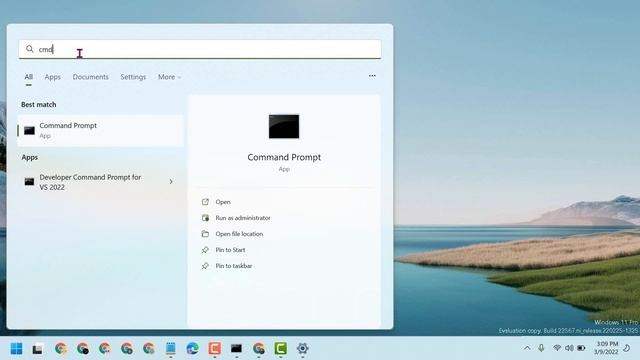Select the Command Prompt best match result

(x=100, y=131)
